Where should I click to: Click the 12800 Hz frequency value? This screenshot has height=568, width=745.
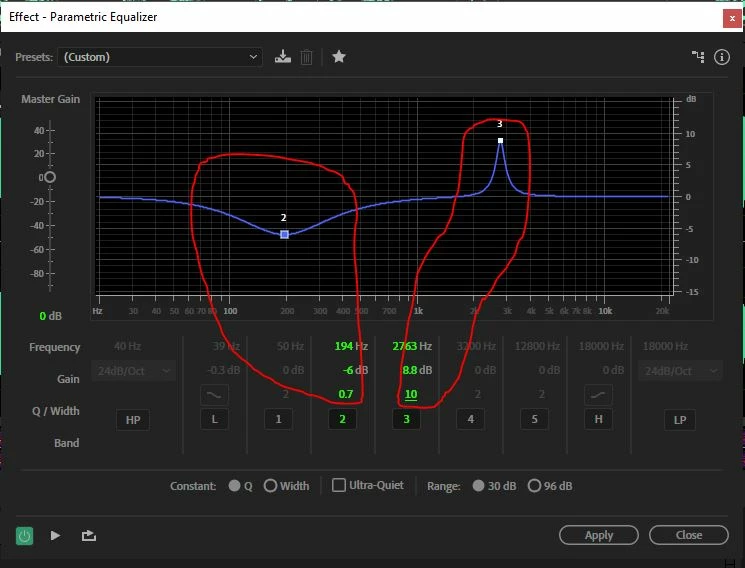point(537,346)
